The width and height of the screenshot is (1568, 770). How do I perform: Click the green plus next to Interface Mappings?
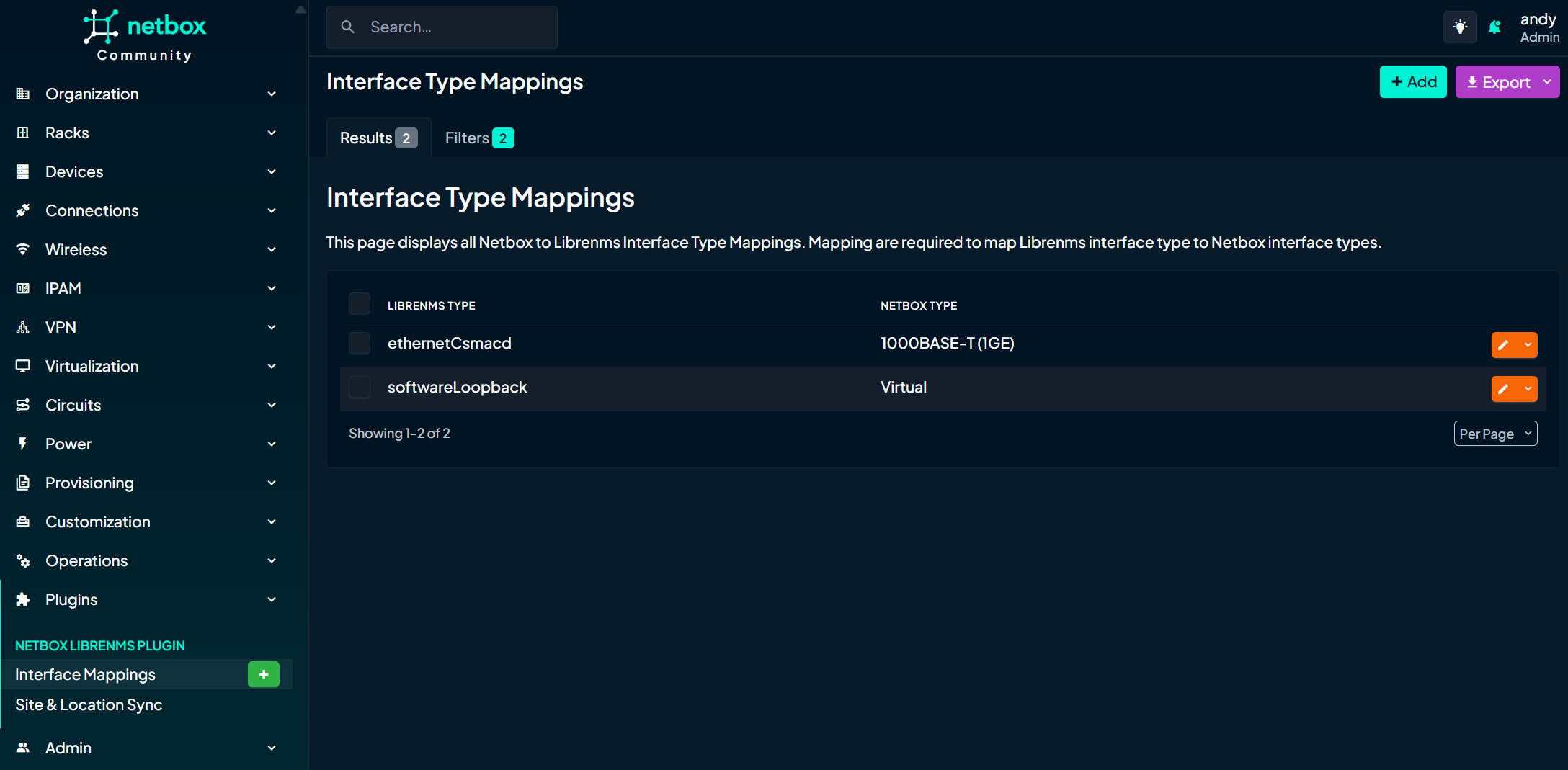point(264,674)
